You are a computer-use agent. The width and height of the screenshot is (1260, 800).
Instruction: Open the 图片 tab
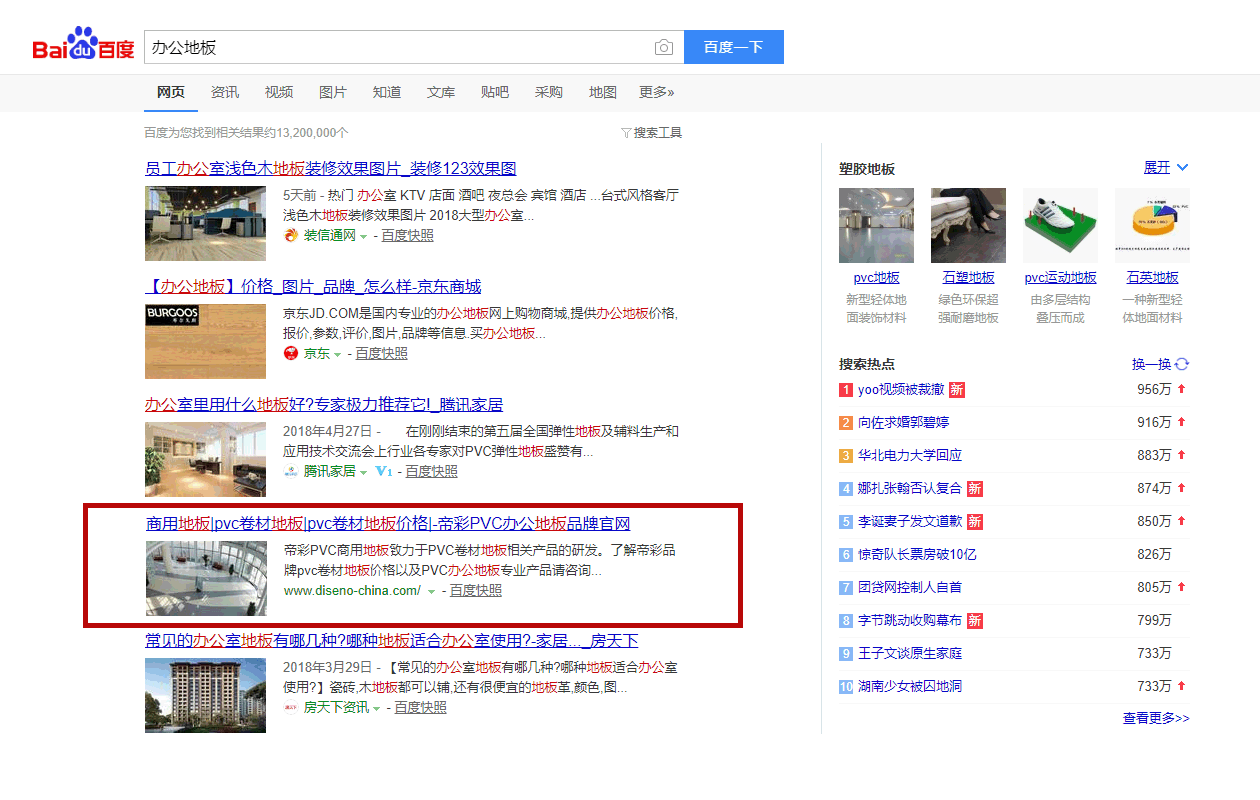tap(333, 92)
